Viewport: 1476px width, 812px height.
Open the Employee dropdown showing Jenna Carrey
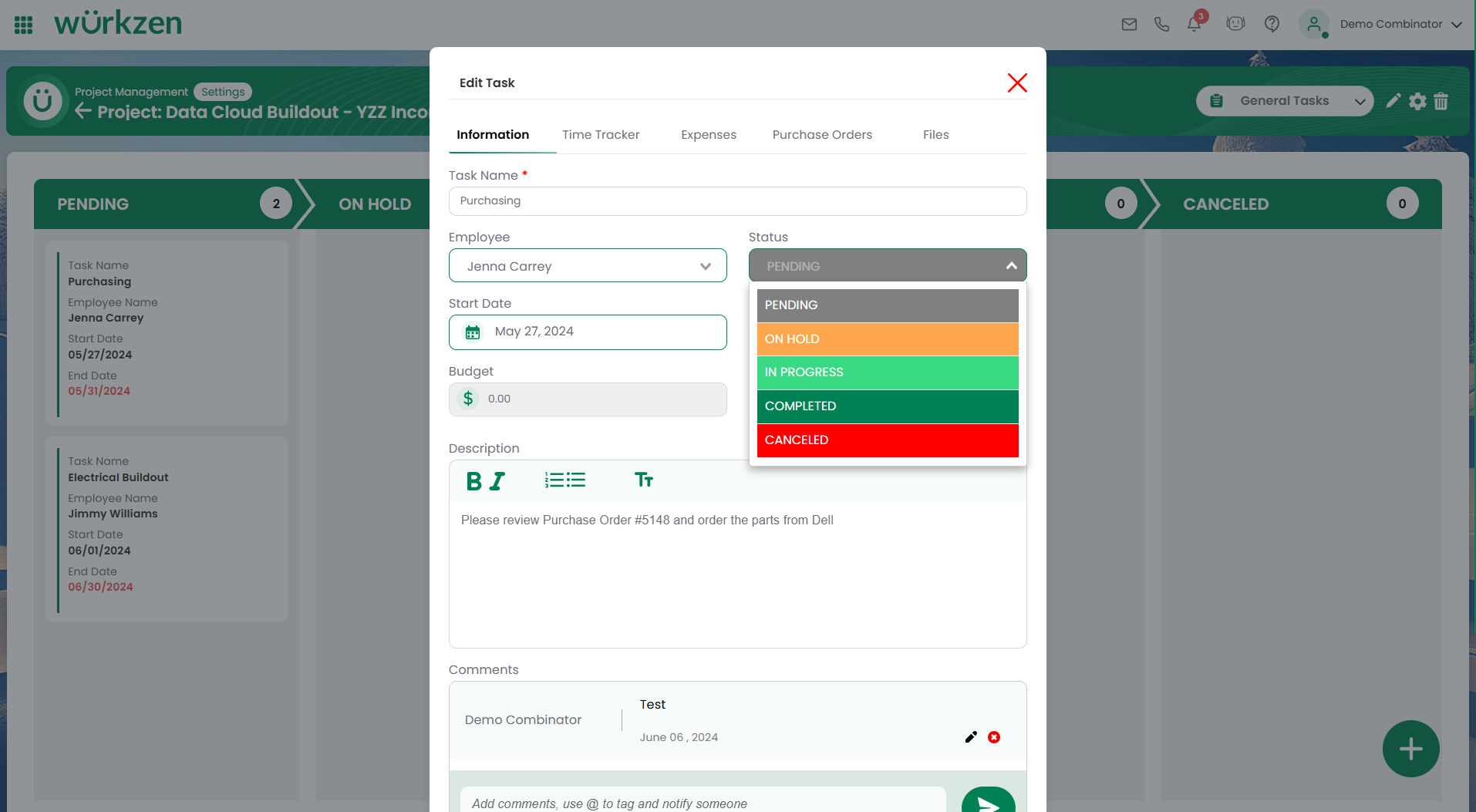588,266
